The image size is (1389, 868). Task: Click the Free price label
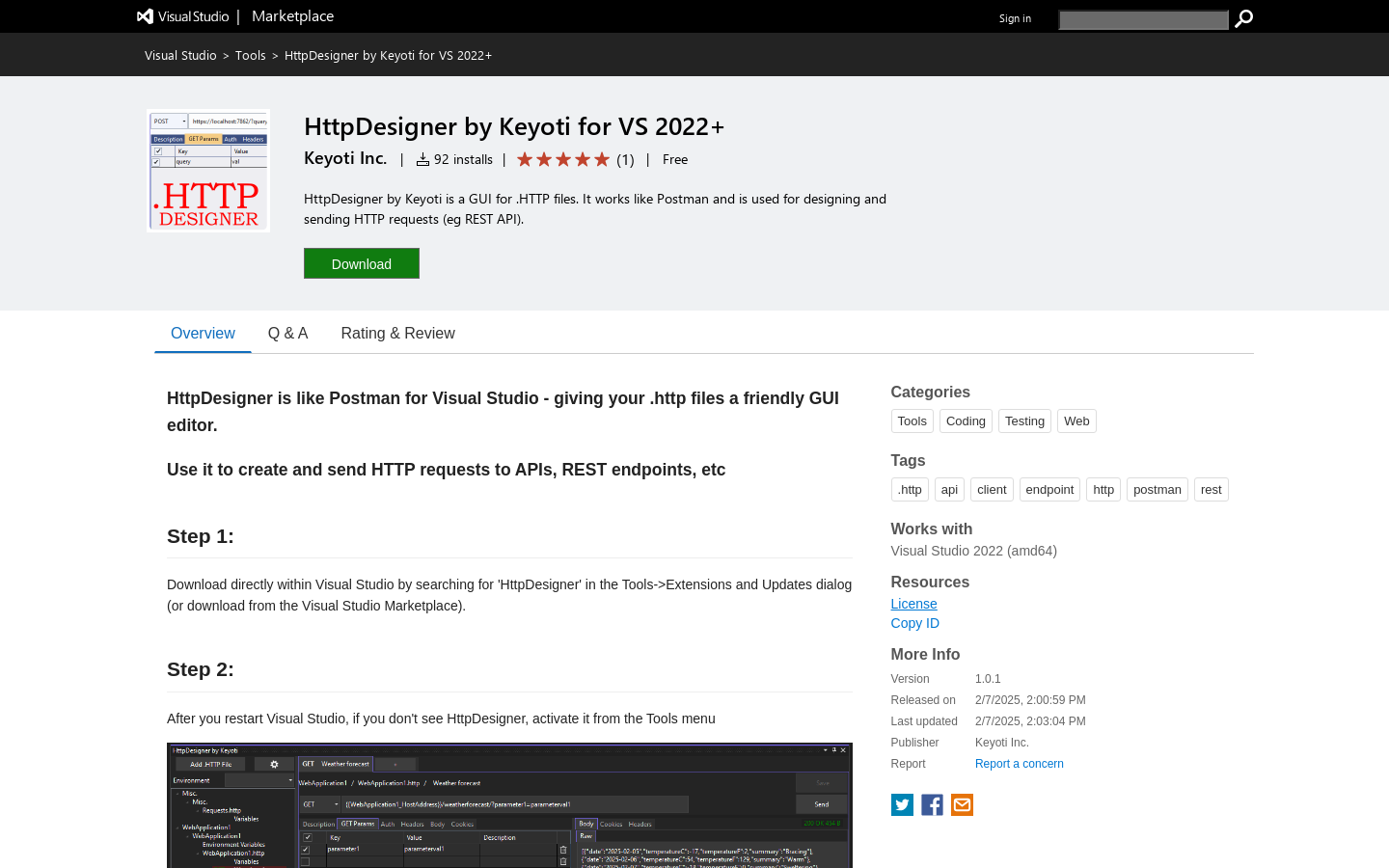click(675, 160)
